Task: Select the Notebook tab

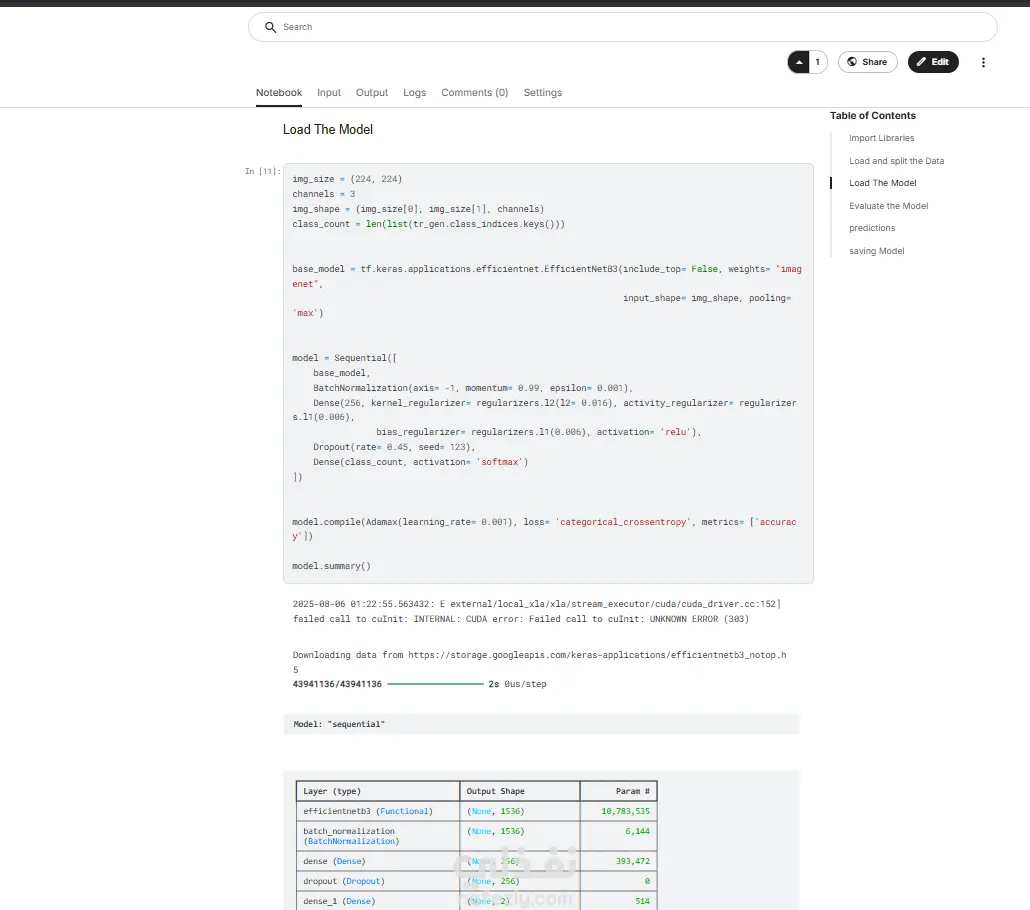Action: click(x=279, y=93)
